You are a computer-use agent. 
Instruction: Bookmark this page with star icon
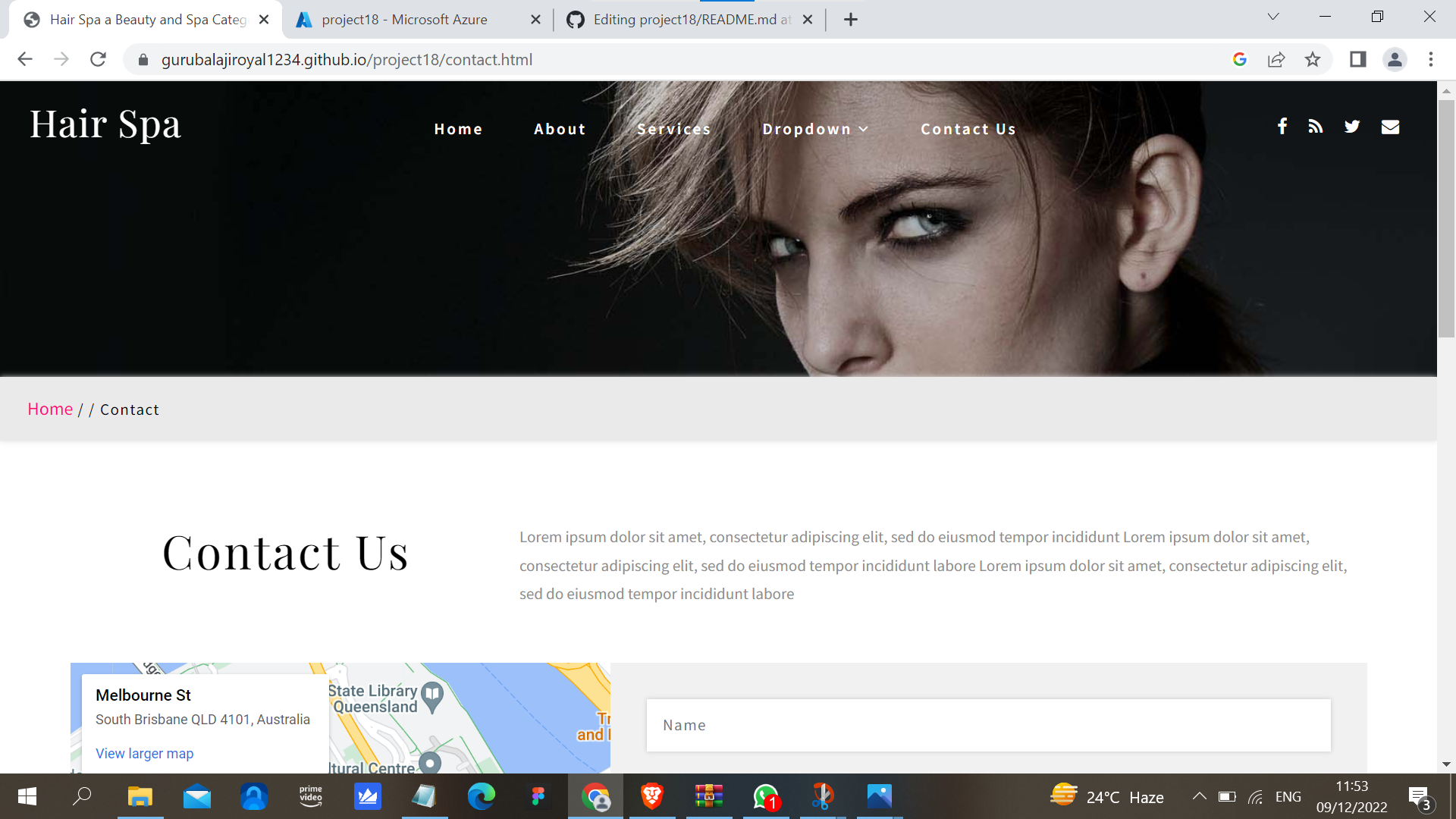1313,59
